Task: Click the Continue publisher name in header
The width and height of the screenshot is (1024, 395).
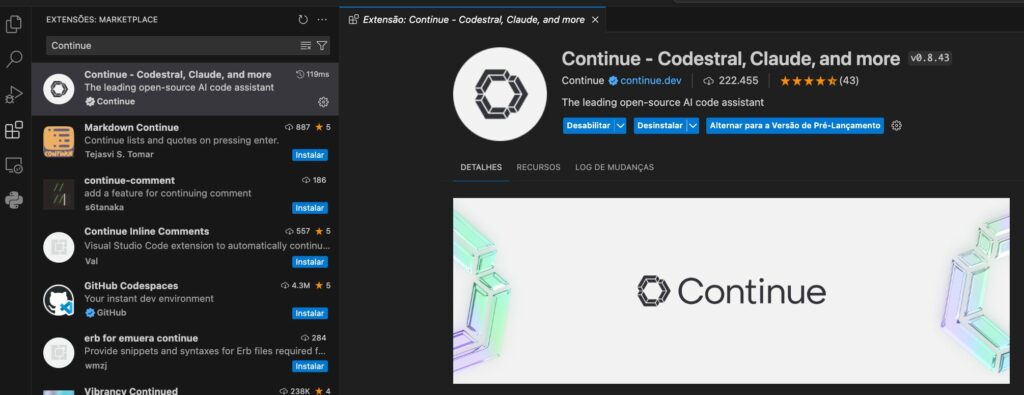Action: point(583,81)
